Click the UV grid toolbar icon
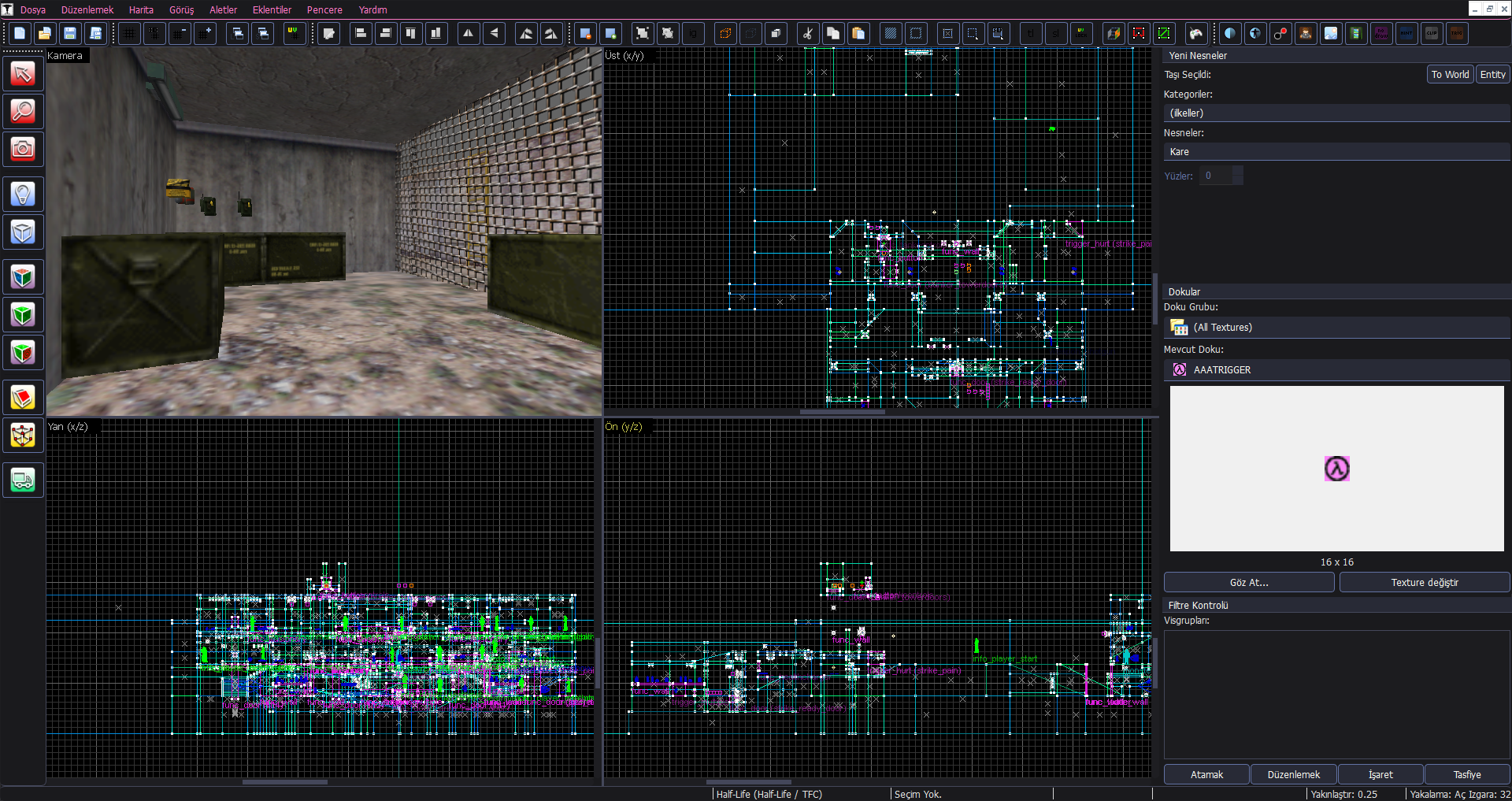 [x=294, y=33]
